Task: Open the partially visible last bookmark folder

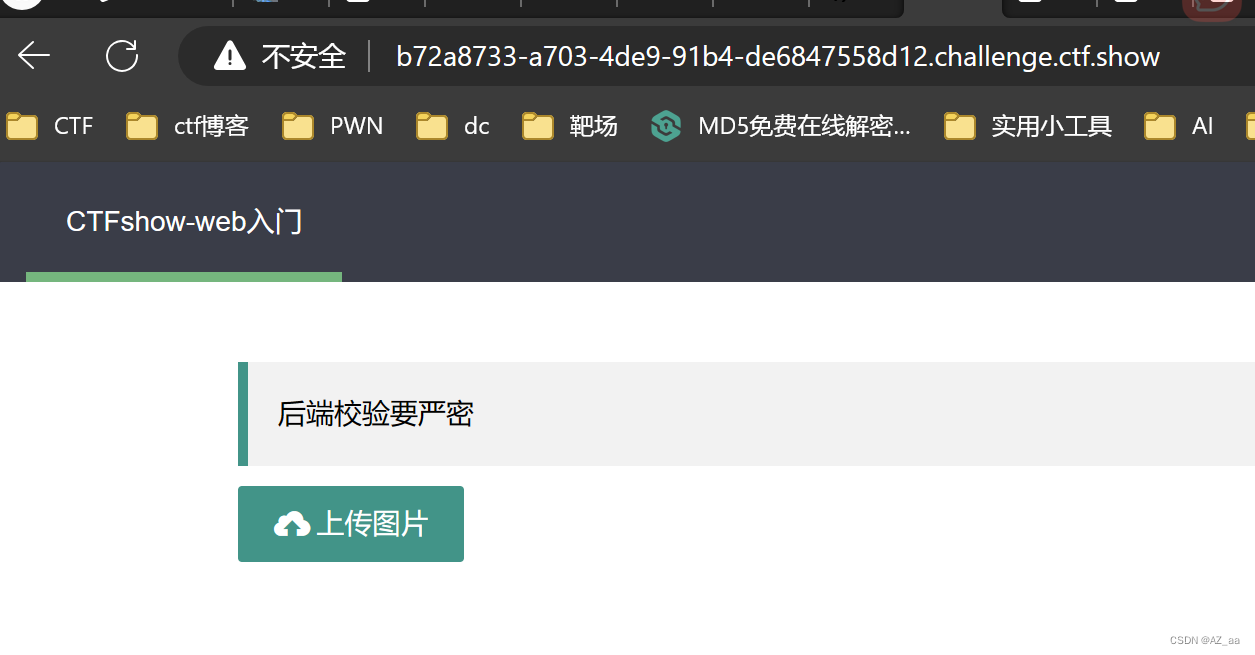Action: 1249,126
